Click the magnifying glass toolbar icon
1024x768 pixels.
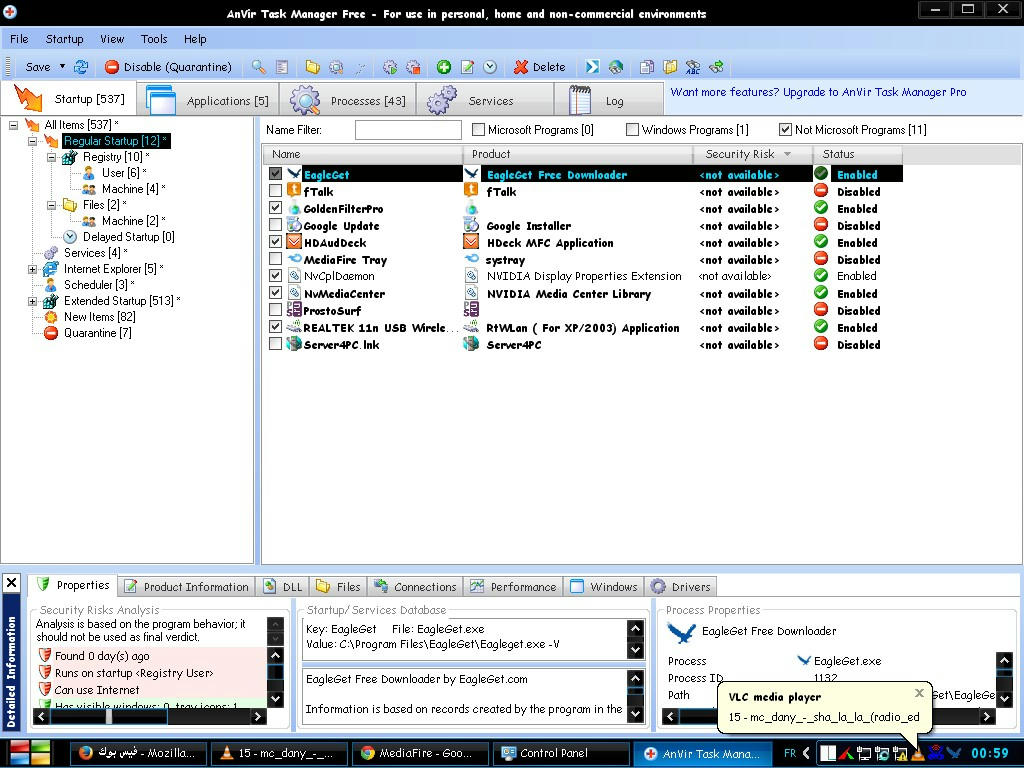click(x=259, y=67)
